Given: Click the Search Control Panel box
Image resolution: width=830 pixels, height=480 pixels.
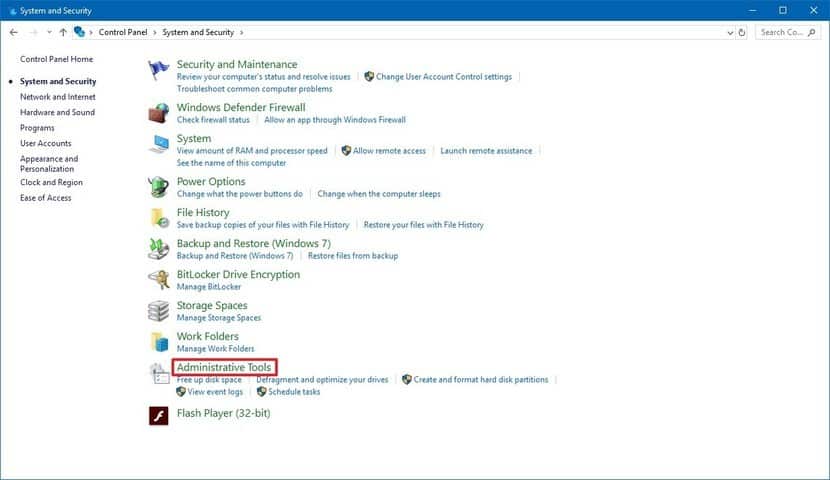Looking at the screenshot, I should (x=787, y=32).
